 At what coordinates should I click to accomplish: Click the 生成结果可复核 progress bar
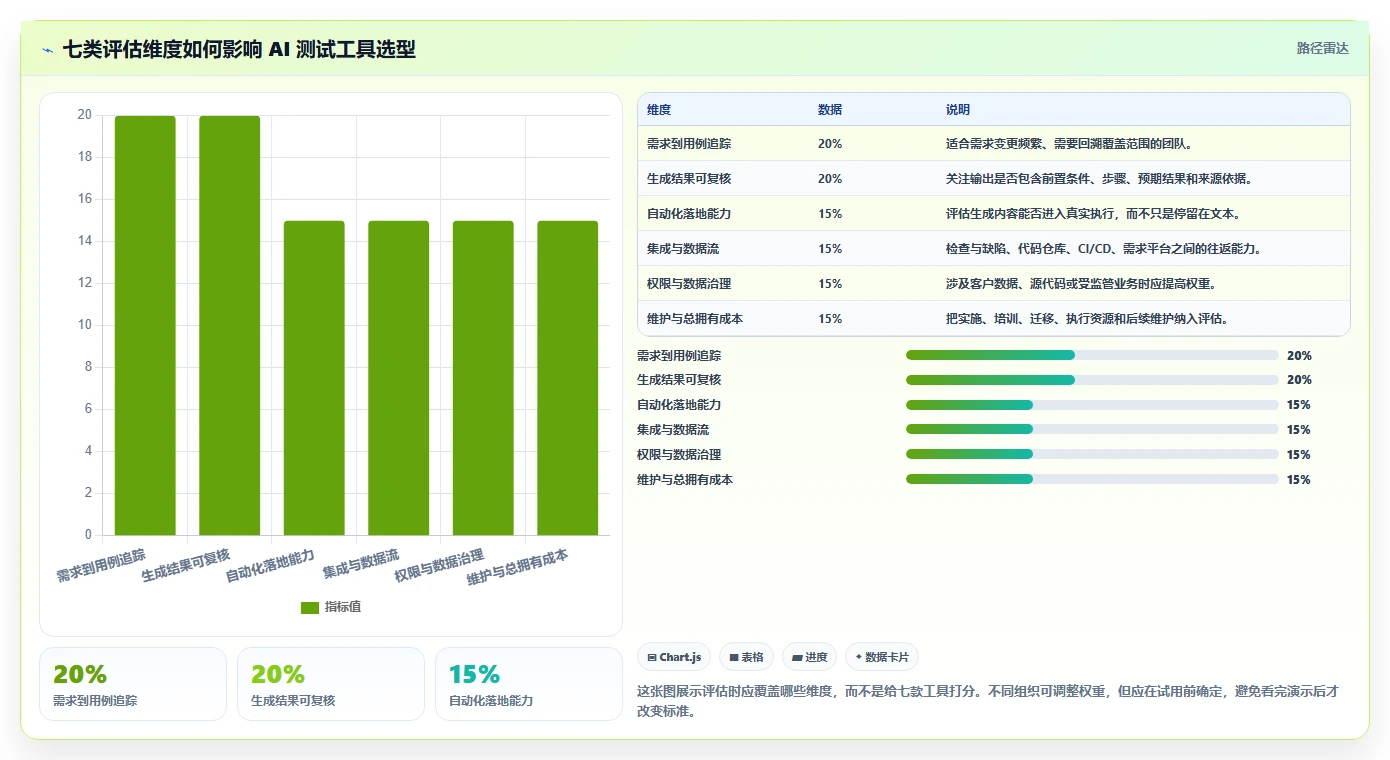pyautogui.click(x=1092, y=380)
